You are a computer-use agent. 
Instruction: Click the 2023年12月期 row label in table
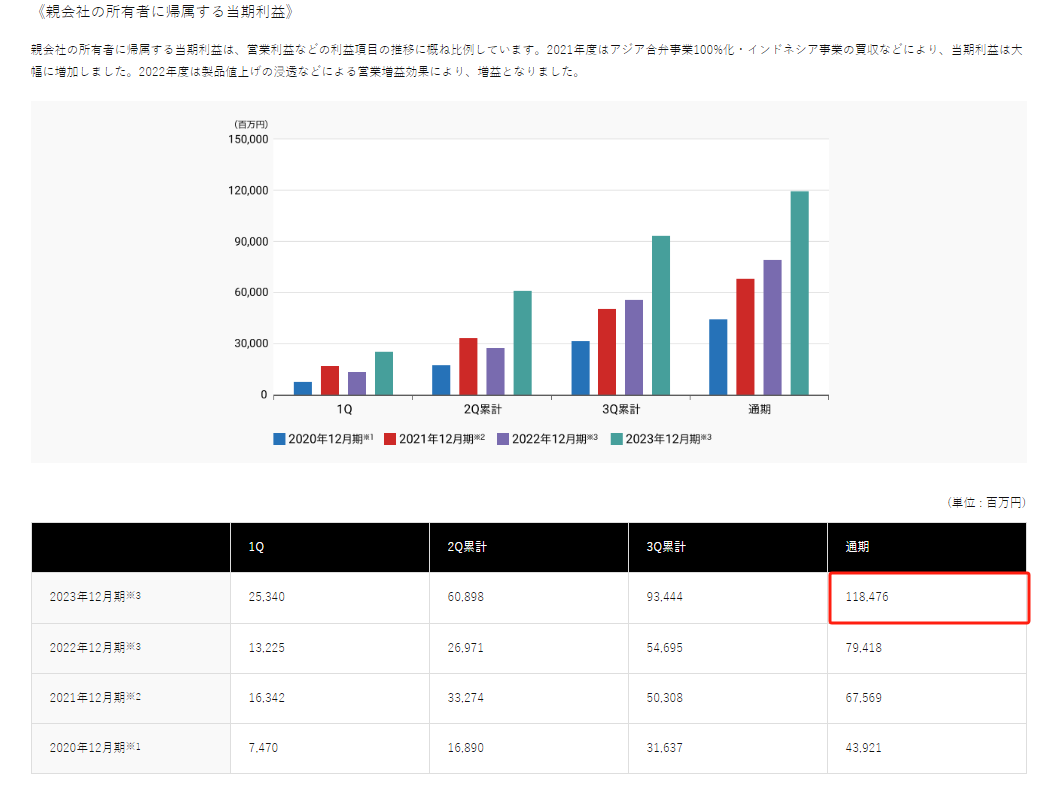coord(95,597)
